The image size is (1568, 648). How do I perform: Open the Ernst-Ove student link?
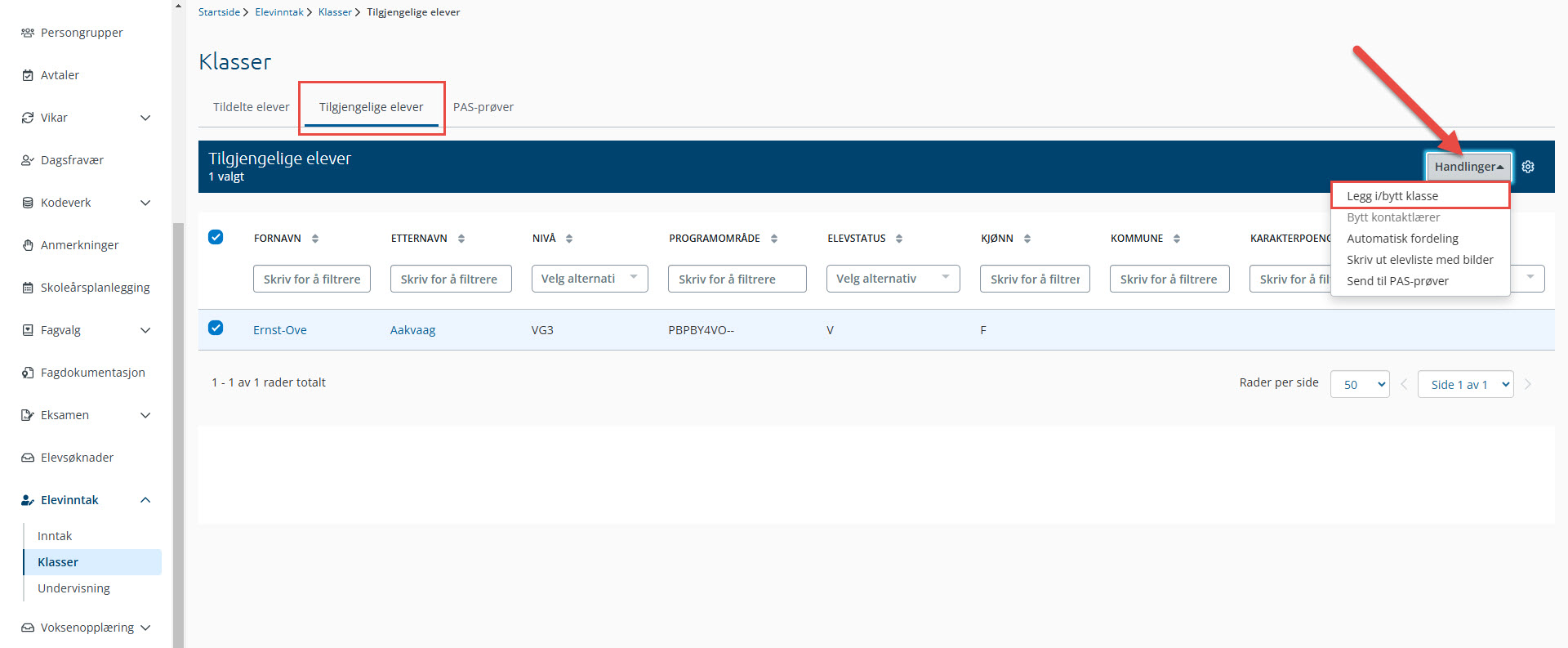click(x=280, y=330)
